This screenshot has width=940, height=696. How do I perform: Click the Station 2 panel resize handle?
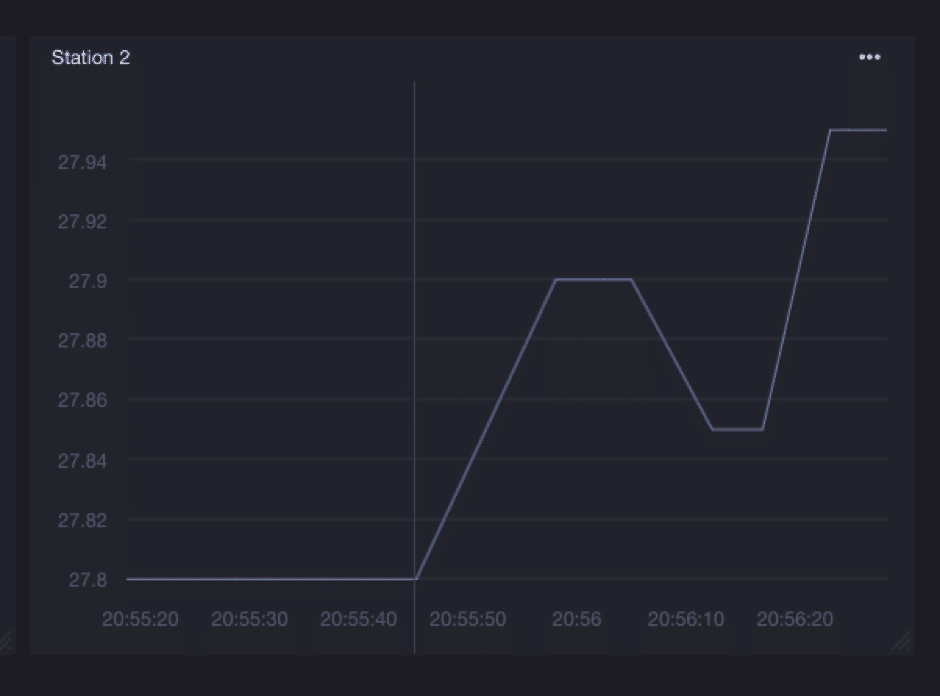(901, 640)
